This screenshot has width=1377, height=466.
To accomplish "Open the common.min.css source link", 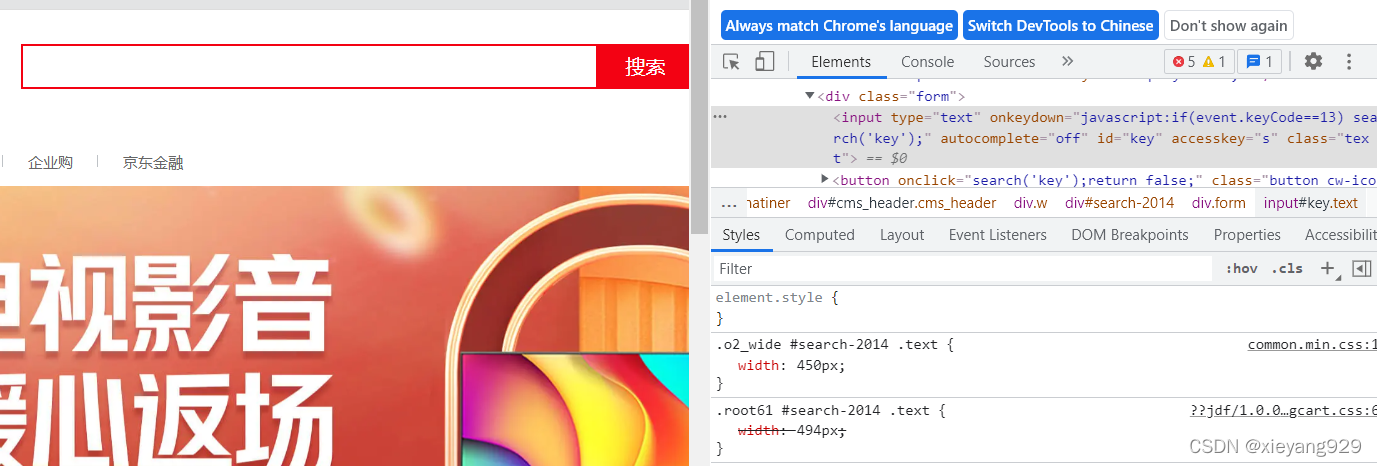I will (x=1312, y=345).
